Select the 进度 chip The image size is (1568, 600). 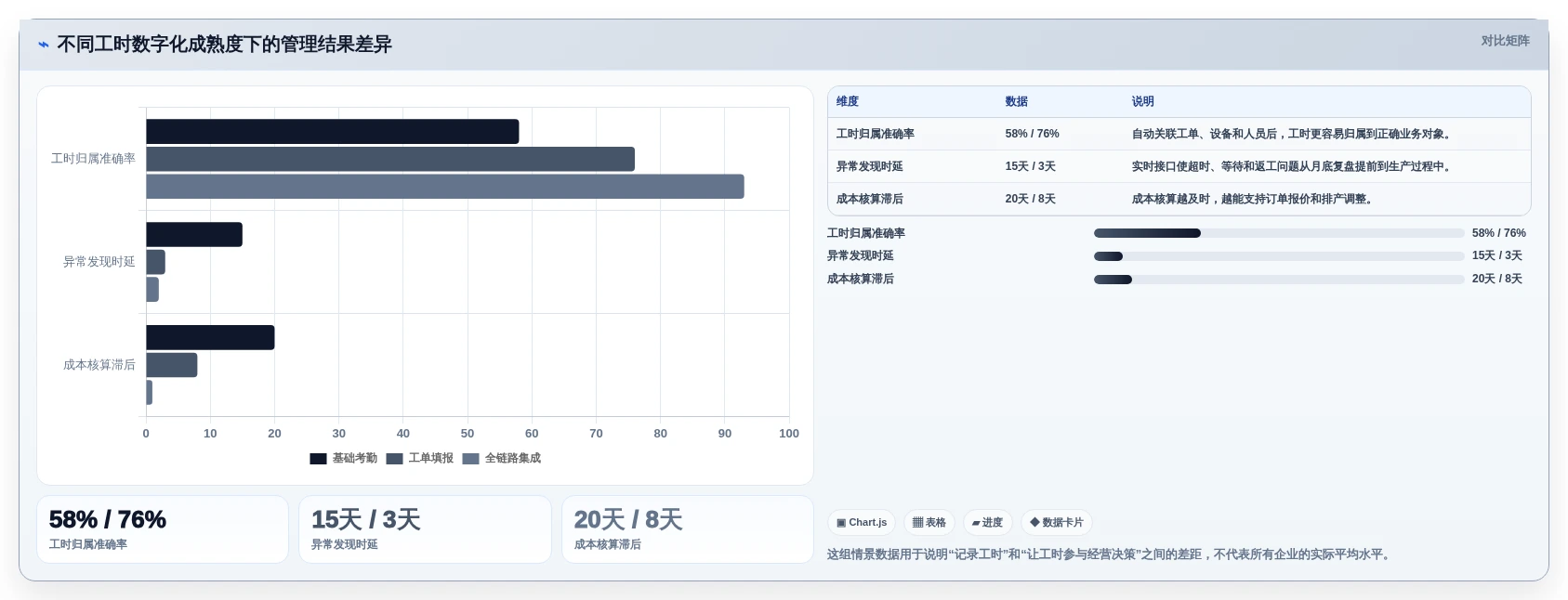click(987, 523)
